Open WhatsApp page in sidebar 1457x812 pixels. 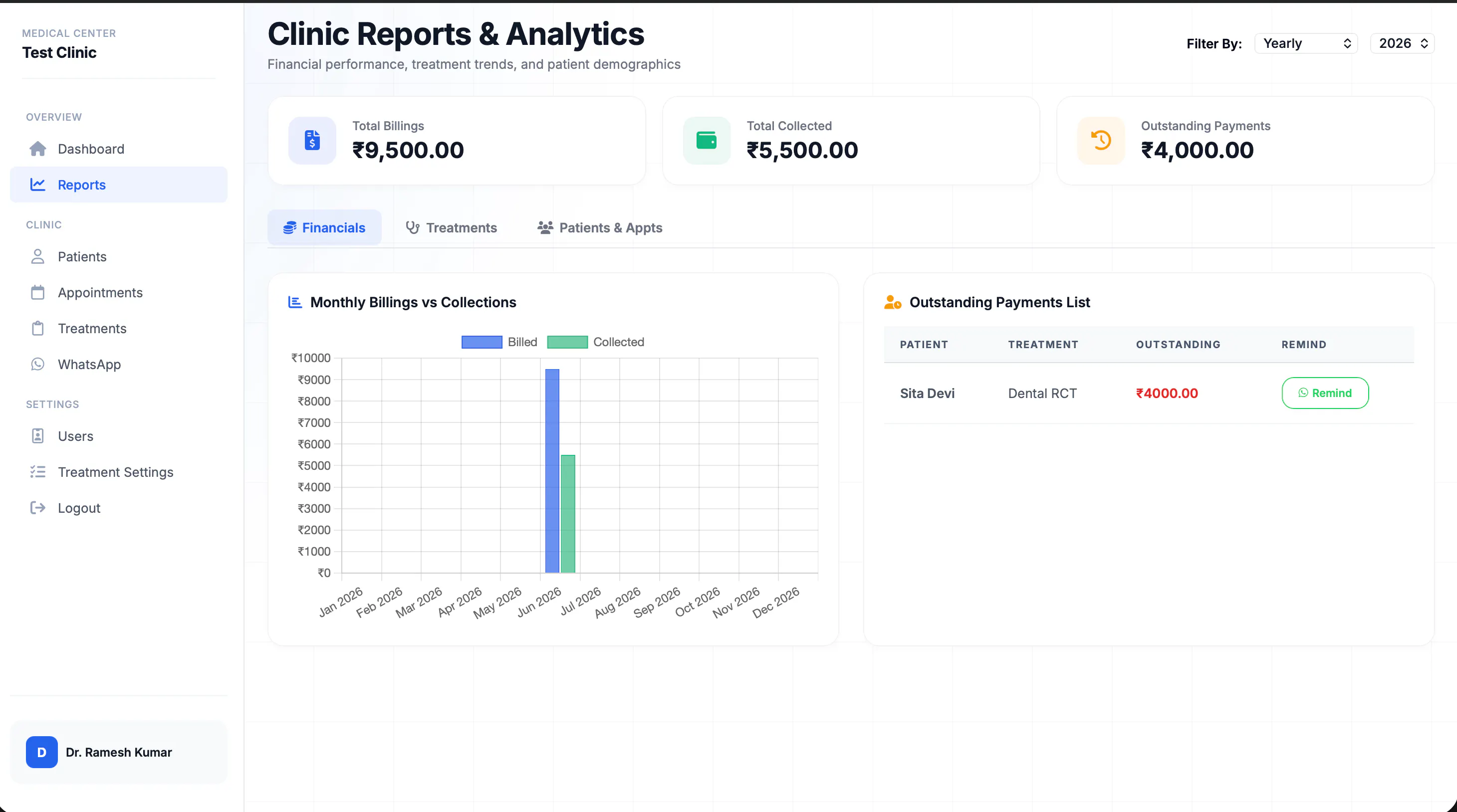tap(119, 364)
